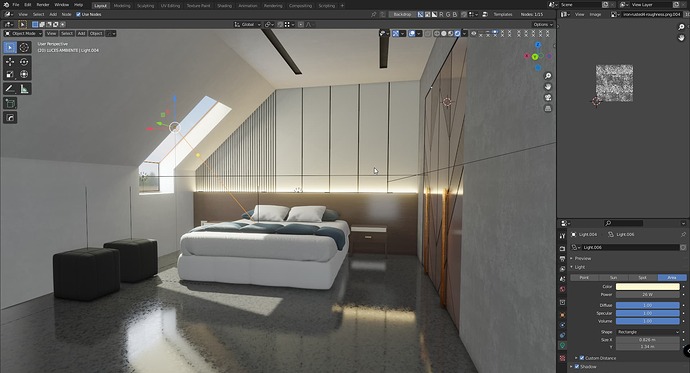This screenshot has height=373, width=690.
Task: Open the Options dropdown in viewport
Action: coord(543,25)
